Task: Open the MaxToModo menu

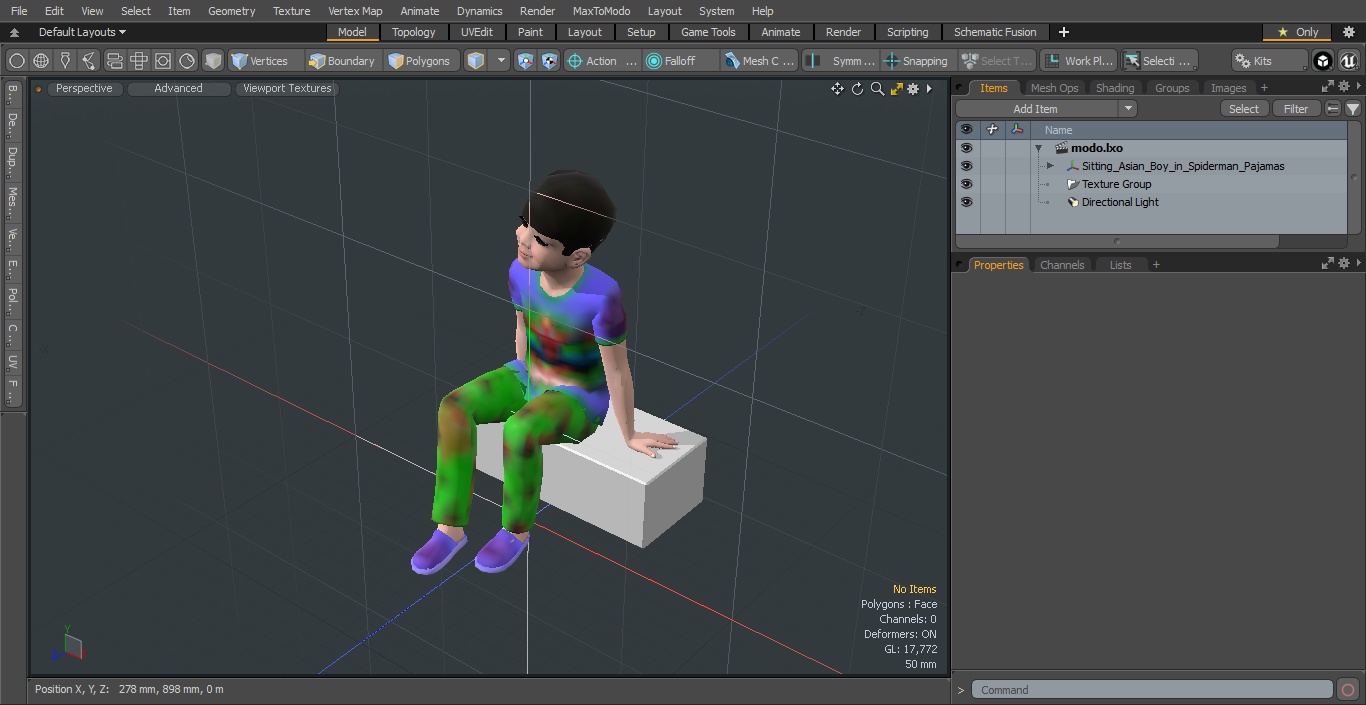Action: point(601,11)
